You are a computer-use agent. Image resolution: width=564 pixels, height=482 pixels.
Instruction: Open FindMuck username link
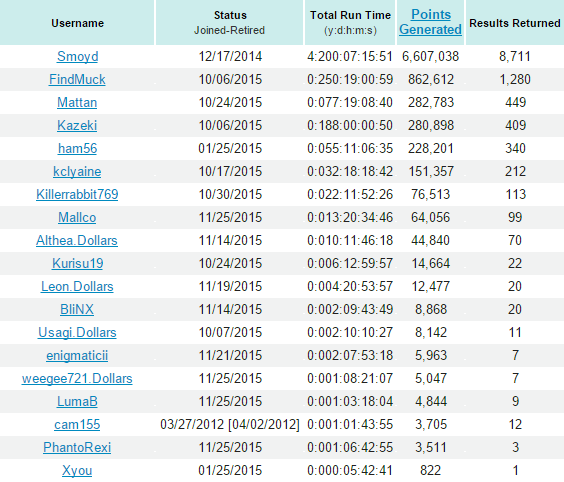click(77, 79)
